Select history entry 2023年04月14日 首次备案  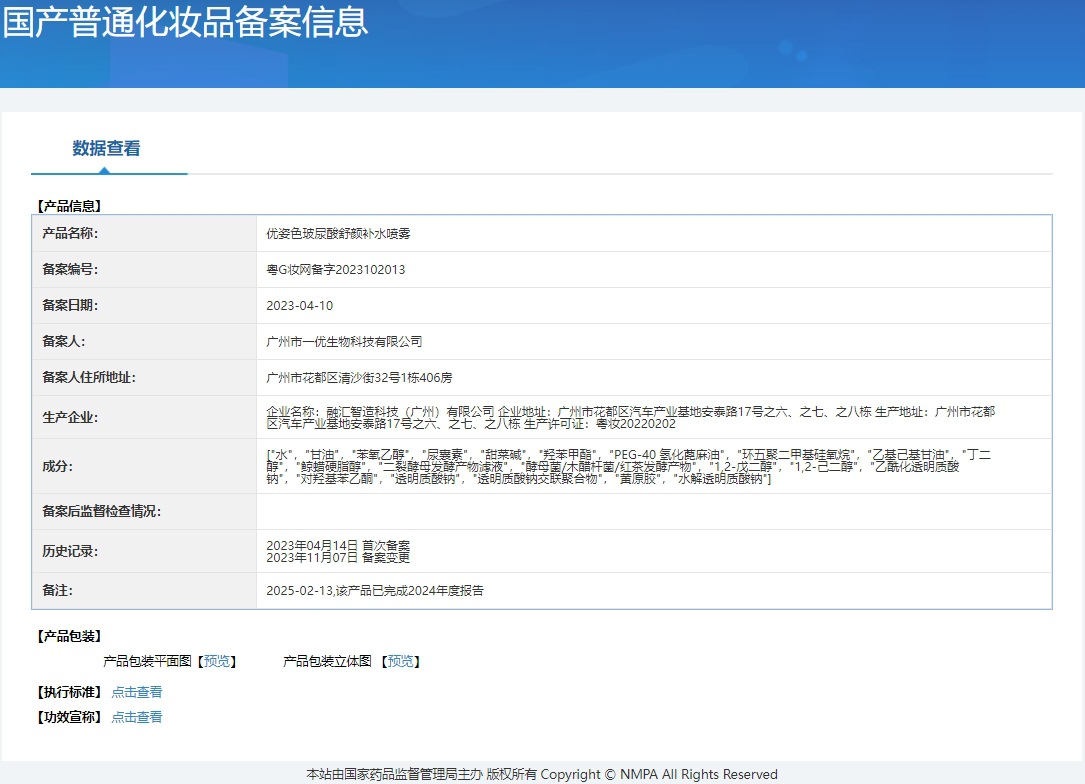coord(338,545)
